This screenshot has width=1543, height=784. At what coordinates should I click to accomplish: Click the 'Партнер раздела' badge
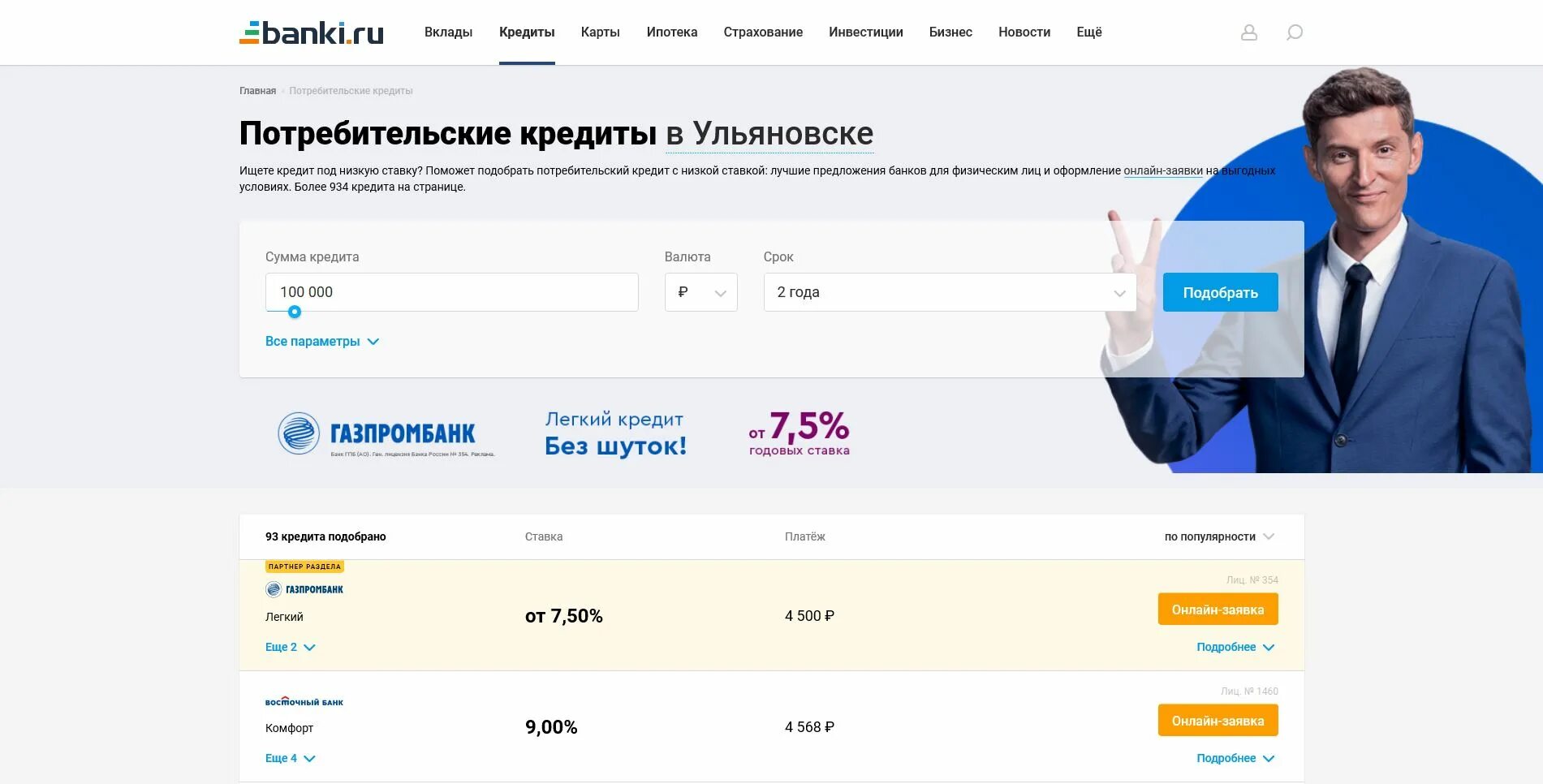[x=304, y=566]
